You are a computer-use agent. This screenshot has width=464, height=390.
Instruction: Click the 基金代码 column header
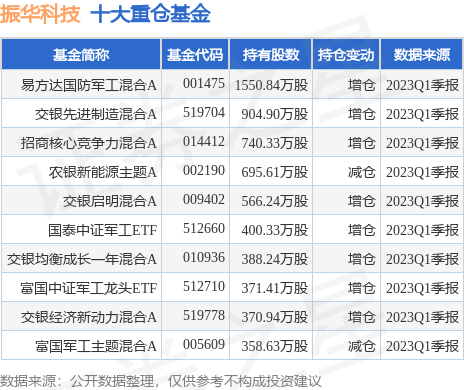click(195, 55)
